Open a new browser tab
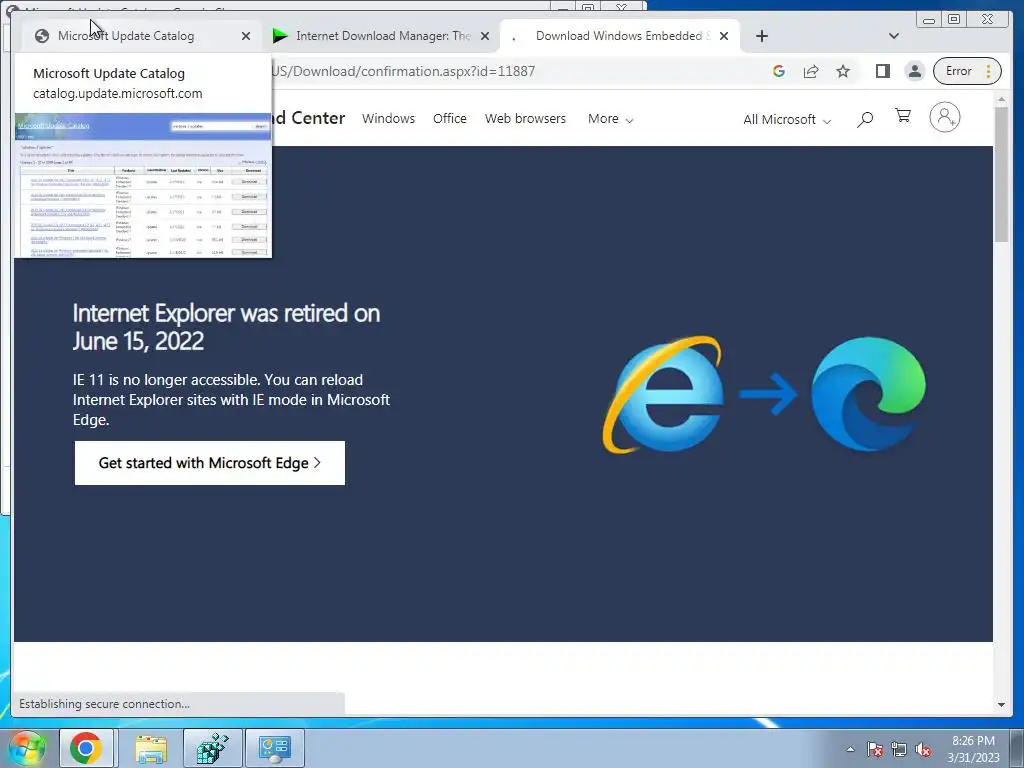 [761, 36]
